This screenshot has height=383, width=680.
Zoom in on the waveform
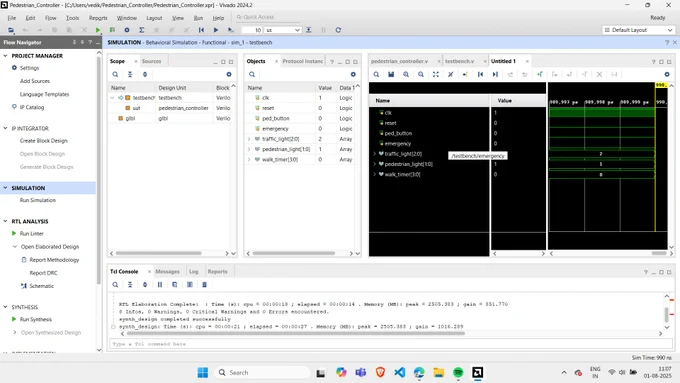406,74
